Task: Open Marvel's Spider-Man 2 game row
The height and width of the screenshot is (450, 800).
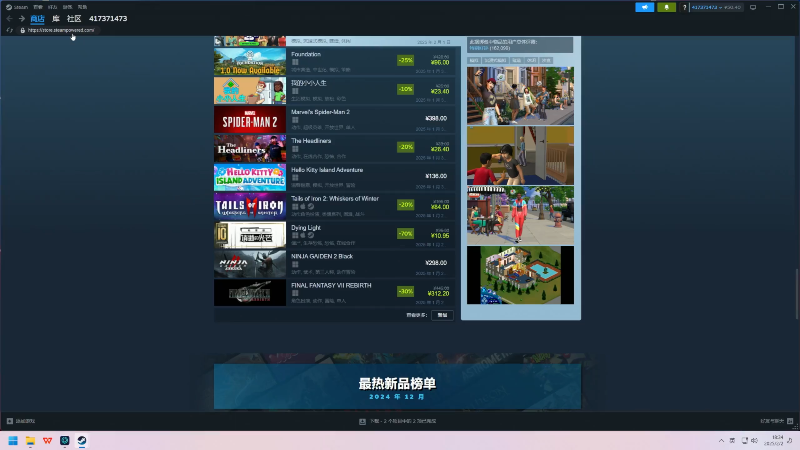Action: 335,119
